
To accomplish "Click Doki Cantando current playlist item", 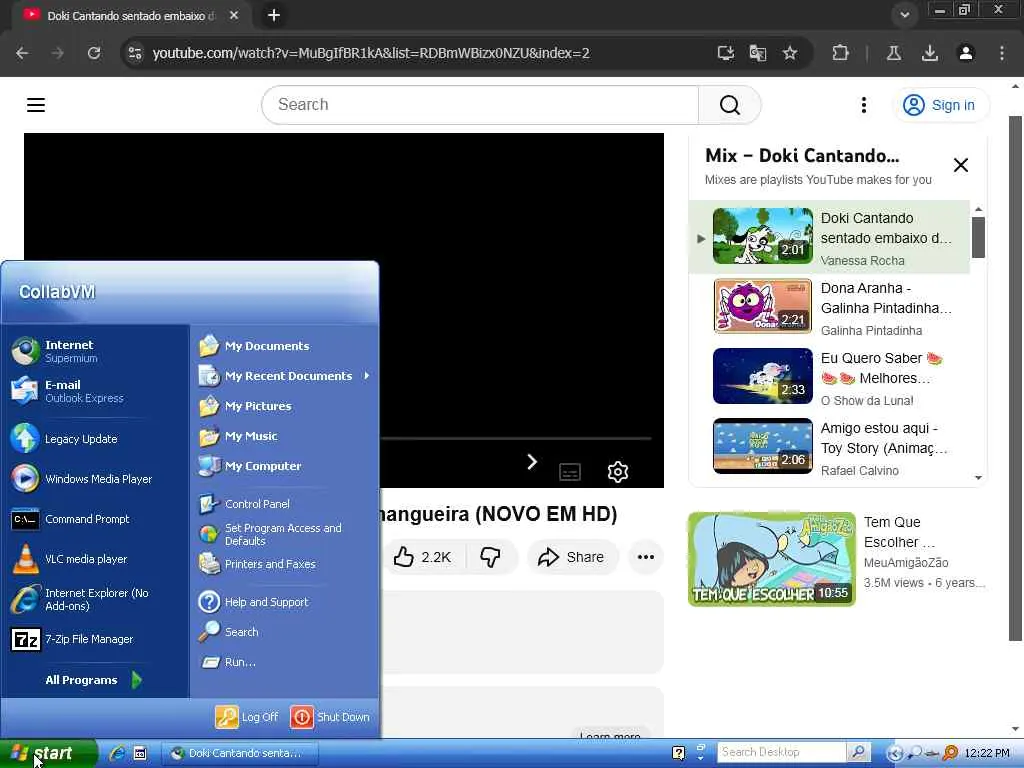I will [829, 236].
